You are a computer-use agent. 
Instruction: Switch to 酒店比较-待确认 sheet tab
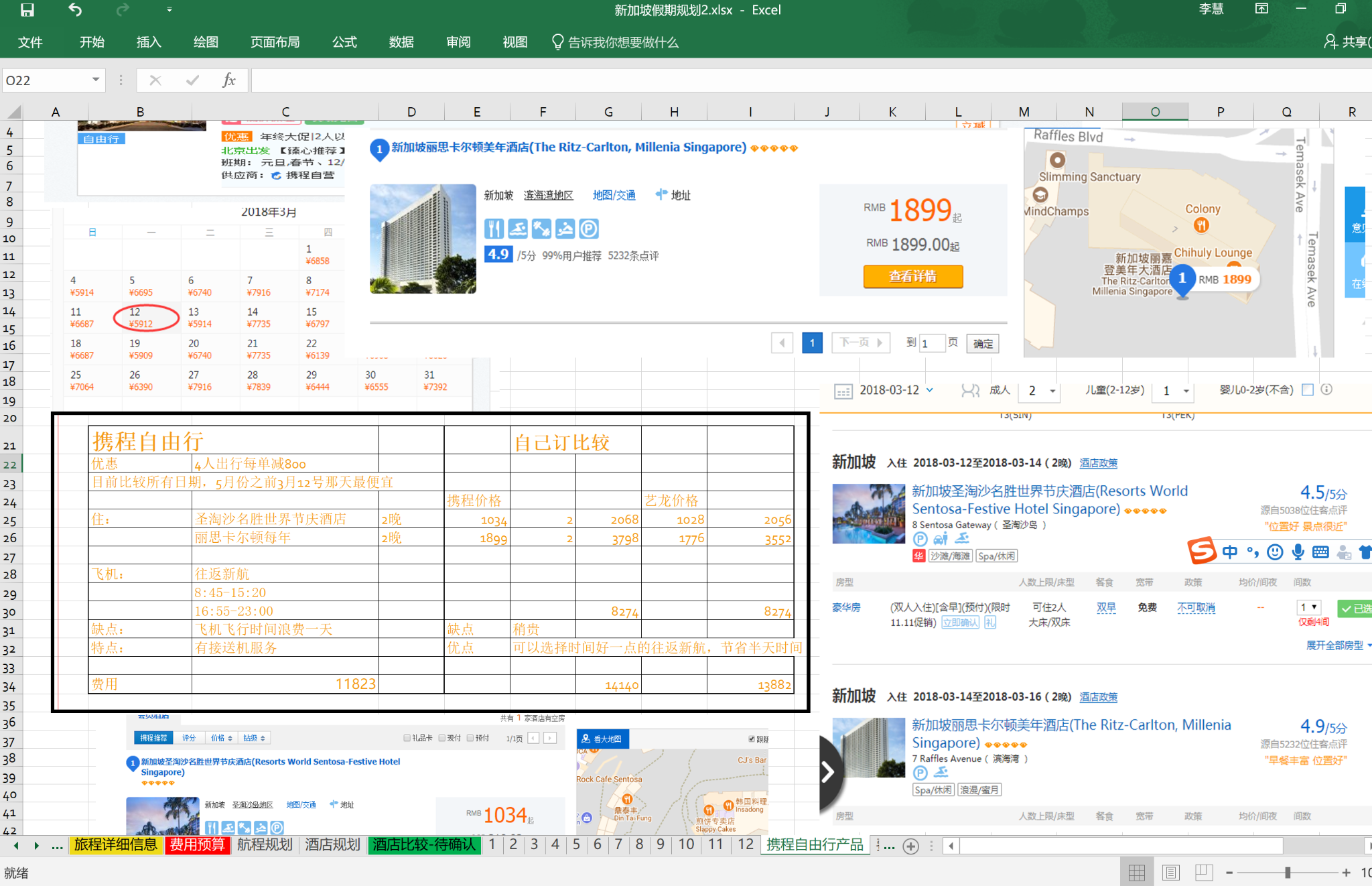(424, 844)
